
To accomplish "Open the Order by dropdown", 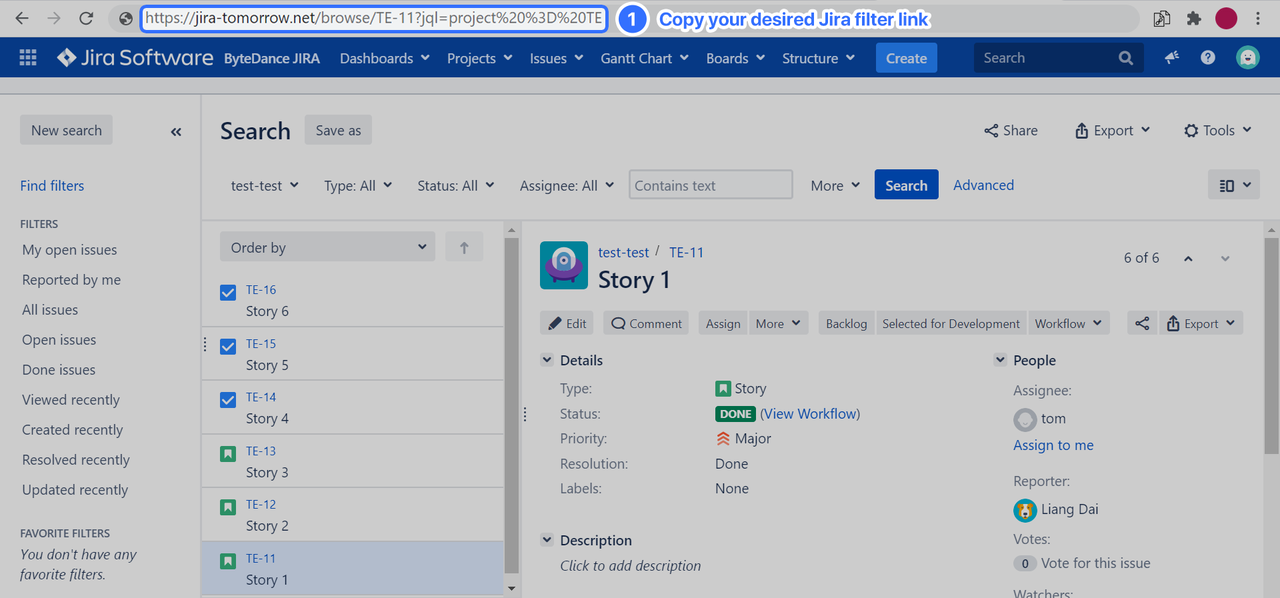I will point(327,248).
